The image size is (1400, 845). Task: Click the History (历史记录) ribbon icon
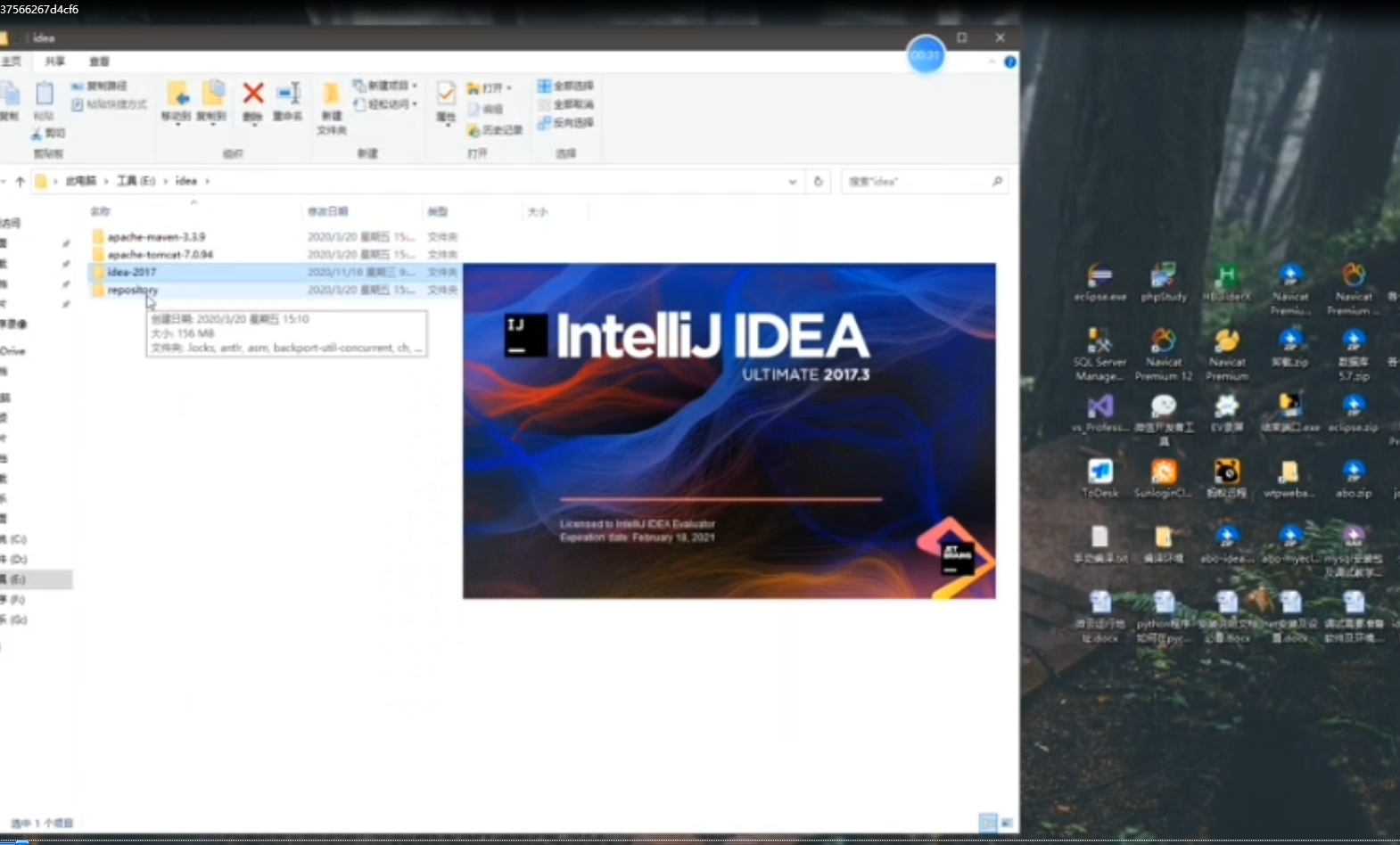click(x=495, y=130)
